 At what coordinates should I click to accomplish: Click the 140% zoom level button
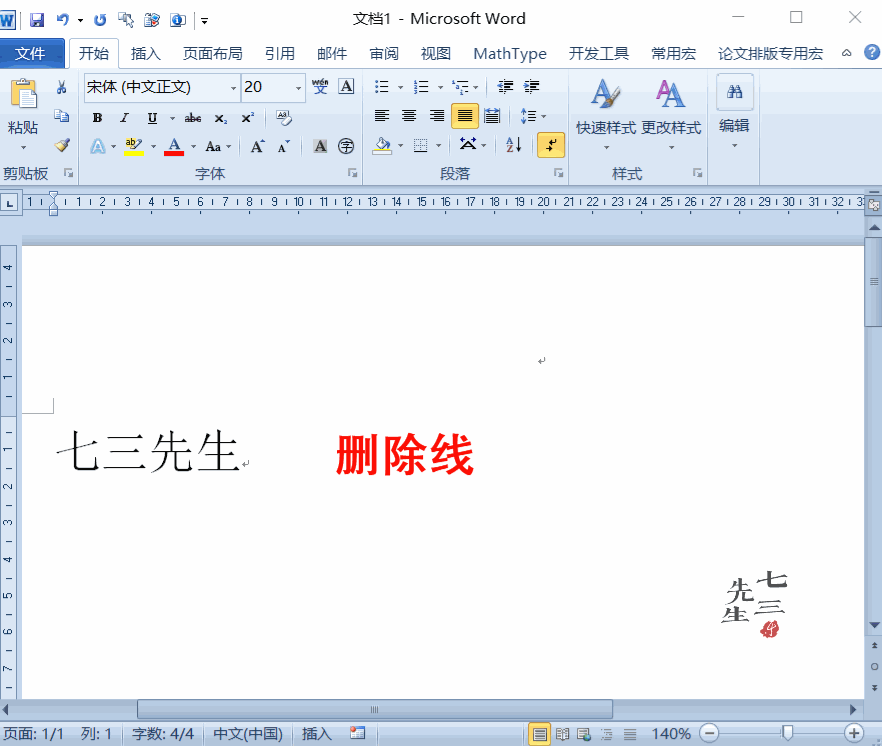[670, 734]
